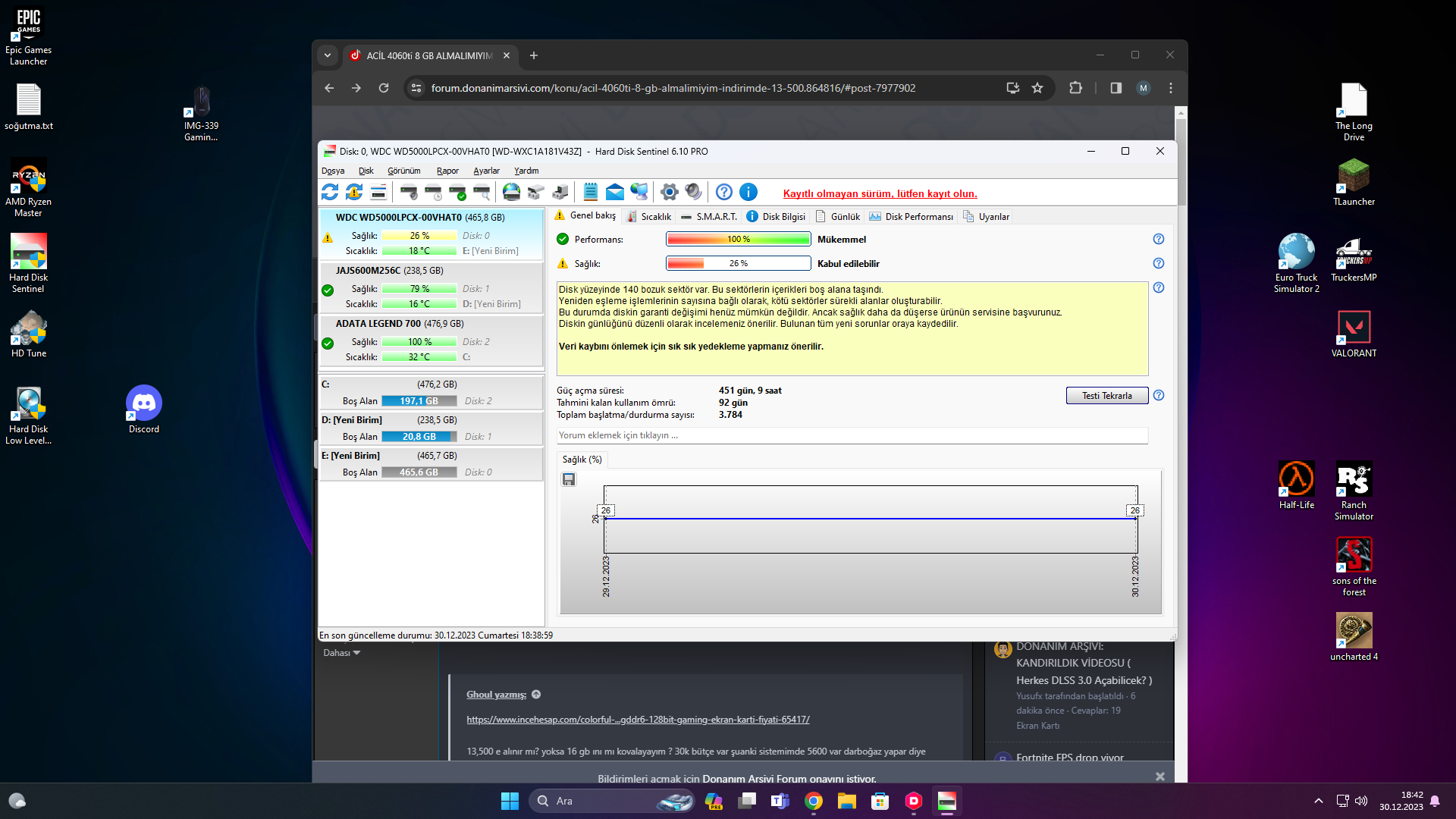Show hidden system tray icons chevron
Image resolution: width=1456 pixels, height=819 pixels.
coord(1319,801)
